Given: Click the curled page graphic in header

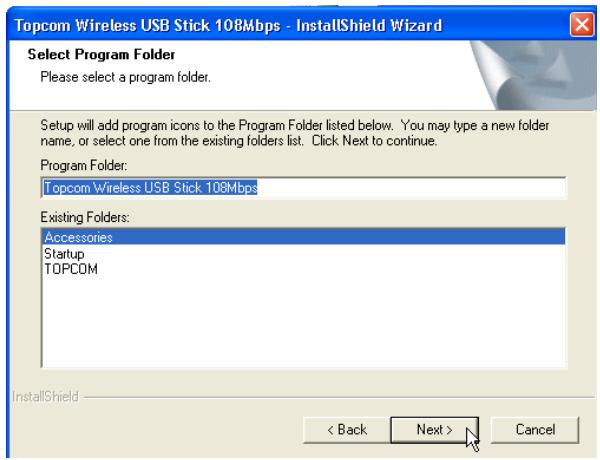Looking at the screenshot, I should tap(532, 75).
